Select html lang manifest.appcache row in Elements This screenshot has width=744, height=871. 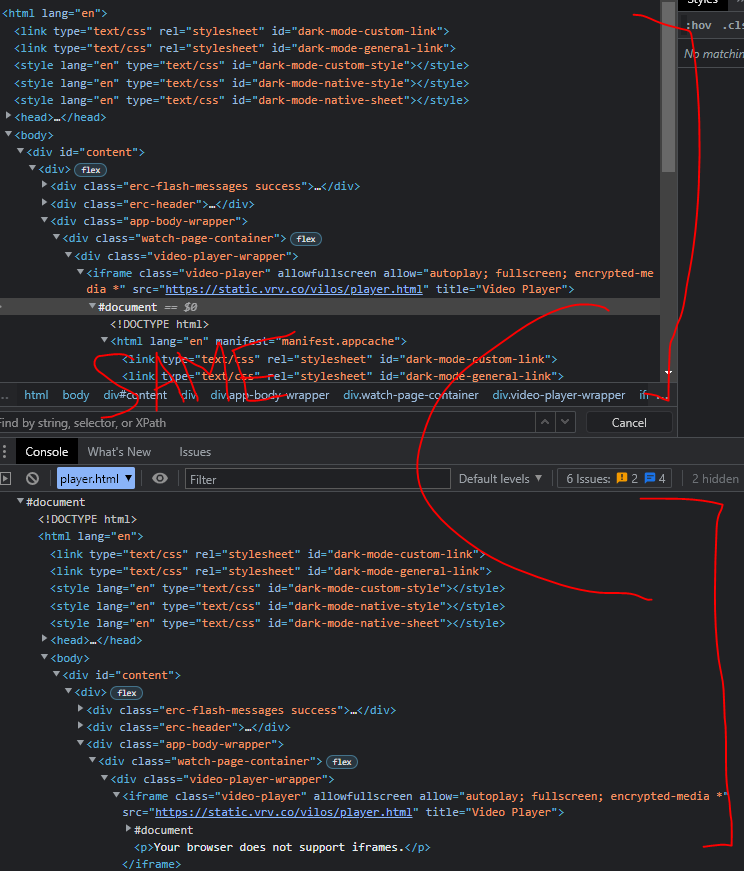click(x=258, y=341)
